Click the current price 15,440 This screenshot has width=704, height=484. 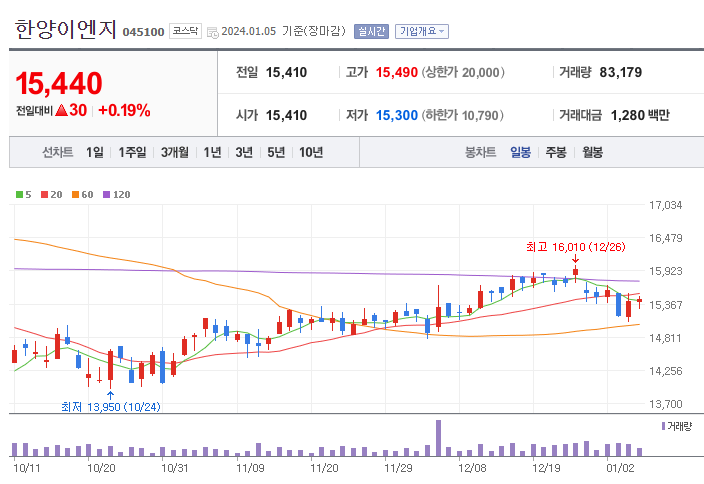pos(59,84)
